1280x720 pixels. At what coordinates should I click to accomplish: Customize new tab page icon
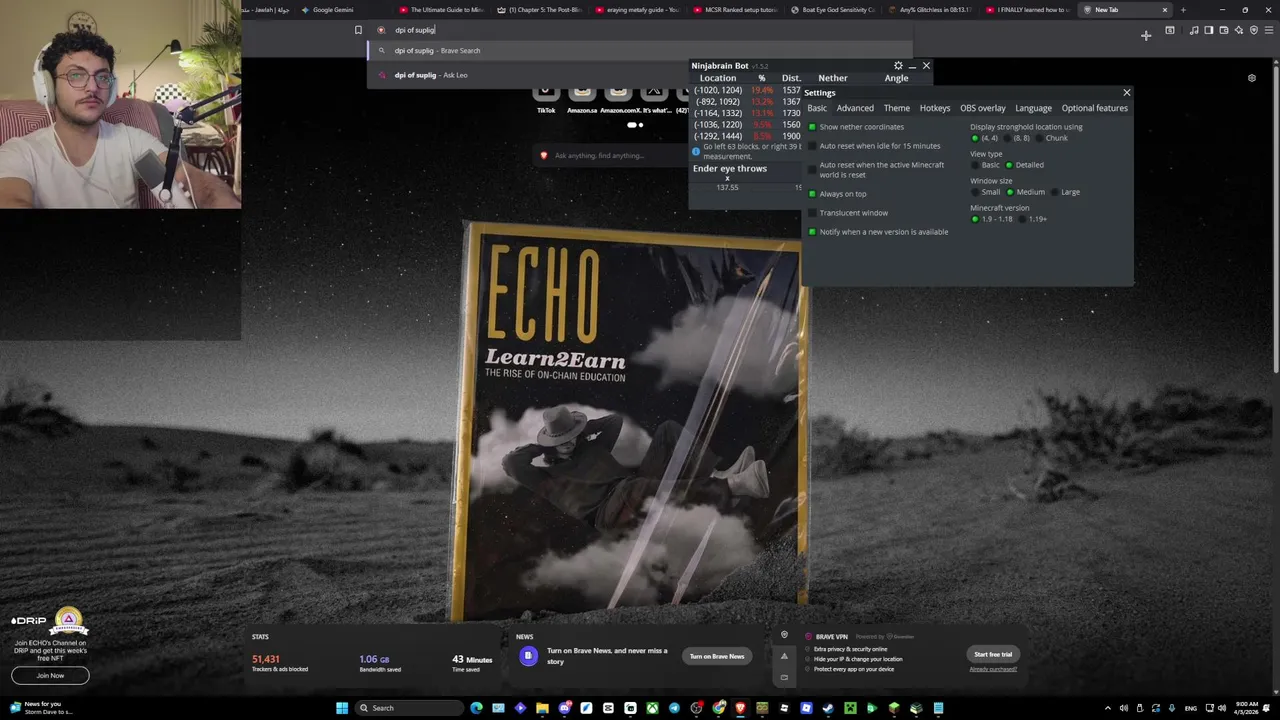coord(1251,78)
